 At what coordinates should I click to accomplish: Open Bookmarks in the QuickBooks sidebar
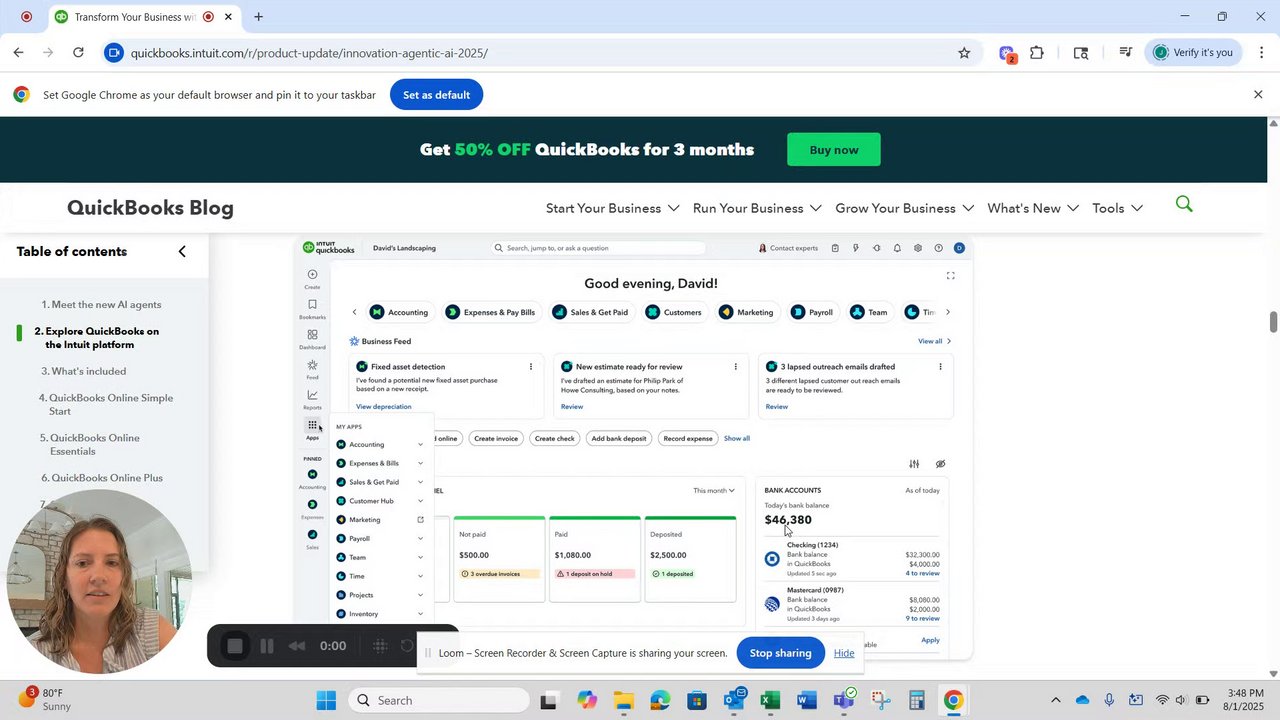point(312,305)
